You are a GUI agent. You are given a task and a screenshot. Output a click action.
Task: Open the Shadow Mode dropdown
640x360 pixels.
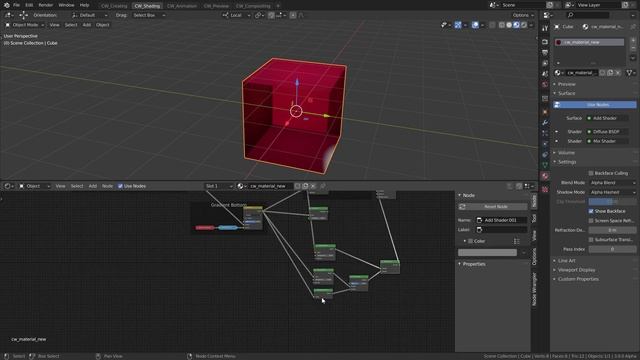(612, 192)
